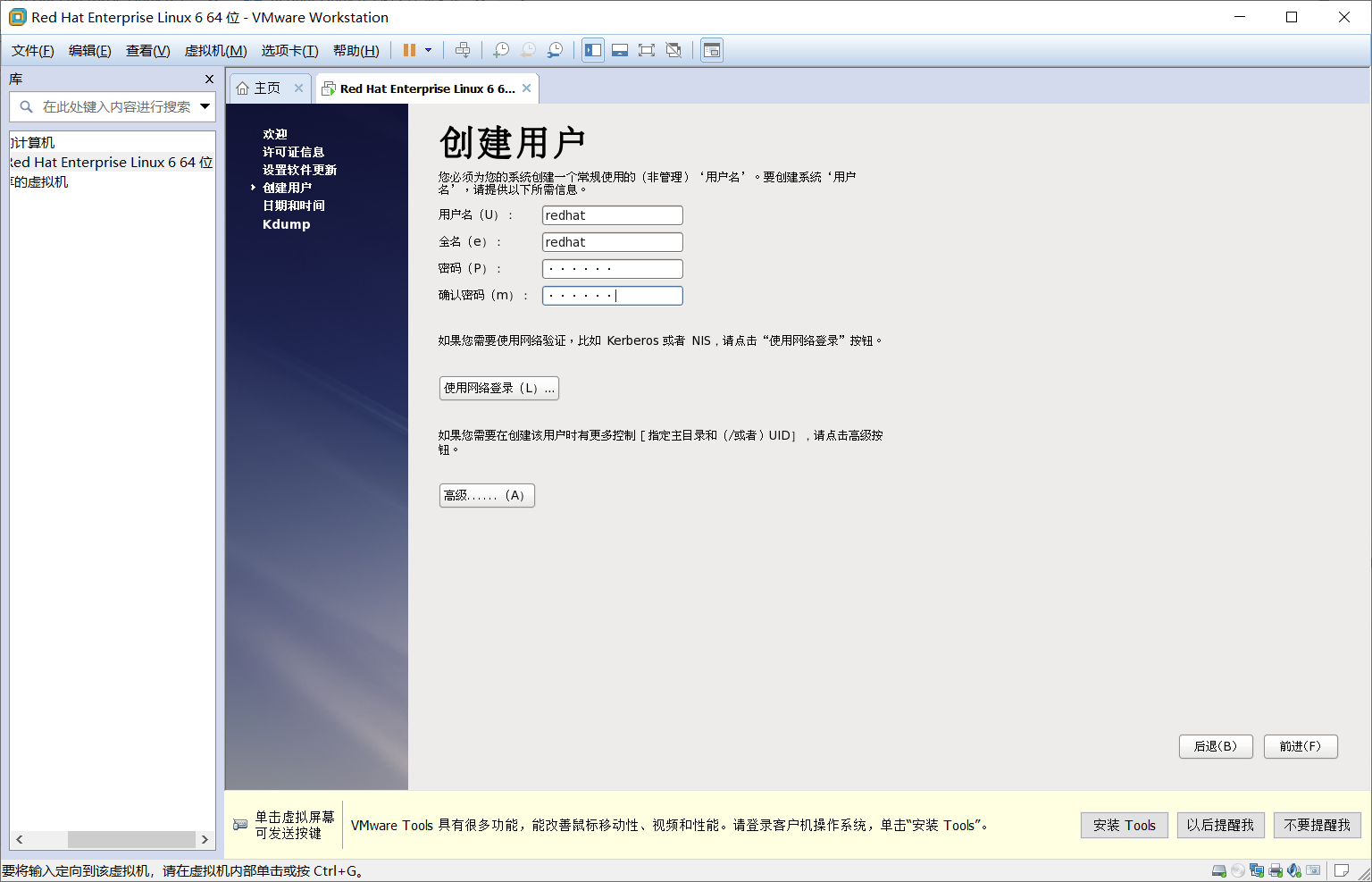Screen dimensions: 1372x882
Task: Click the 安装 Tools button
Action: pos(1125,825)
